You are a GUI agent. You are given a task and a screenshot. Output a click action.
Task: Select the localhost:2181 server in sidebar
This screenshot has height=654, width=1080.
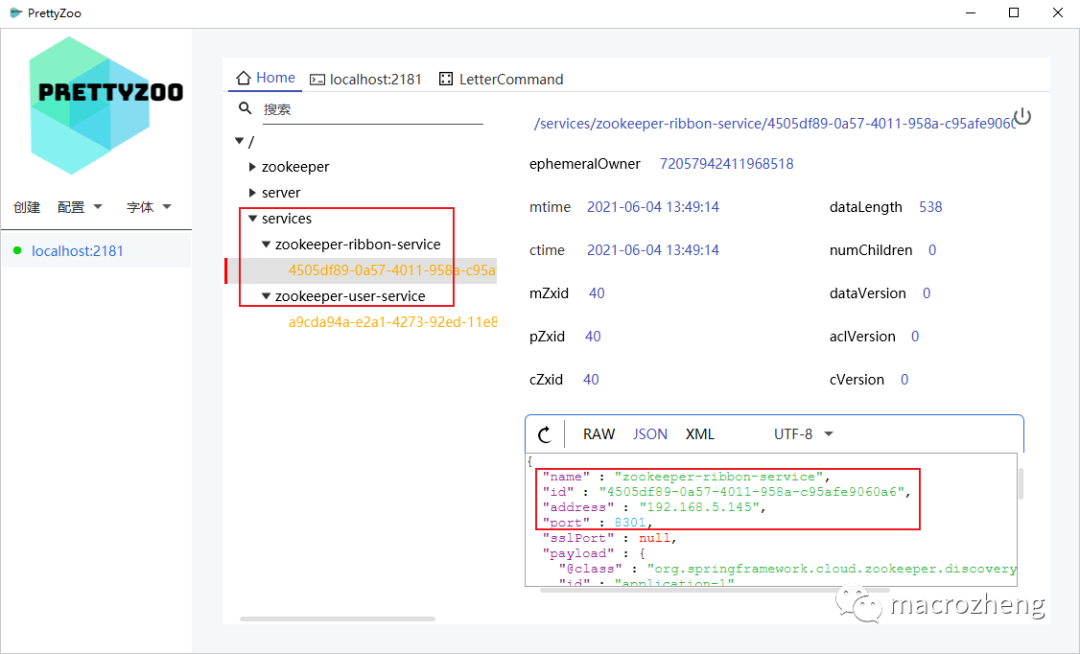pos(77,251)
